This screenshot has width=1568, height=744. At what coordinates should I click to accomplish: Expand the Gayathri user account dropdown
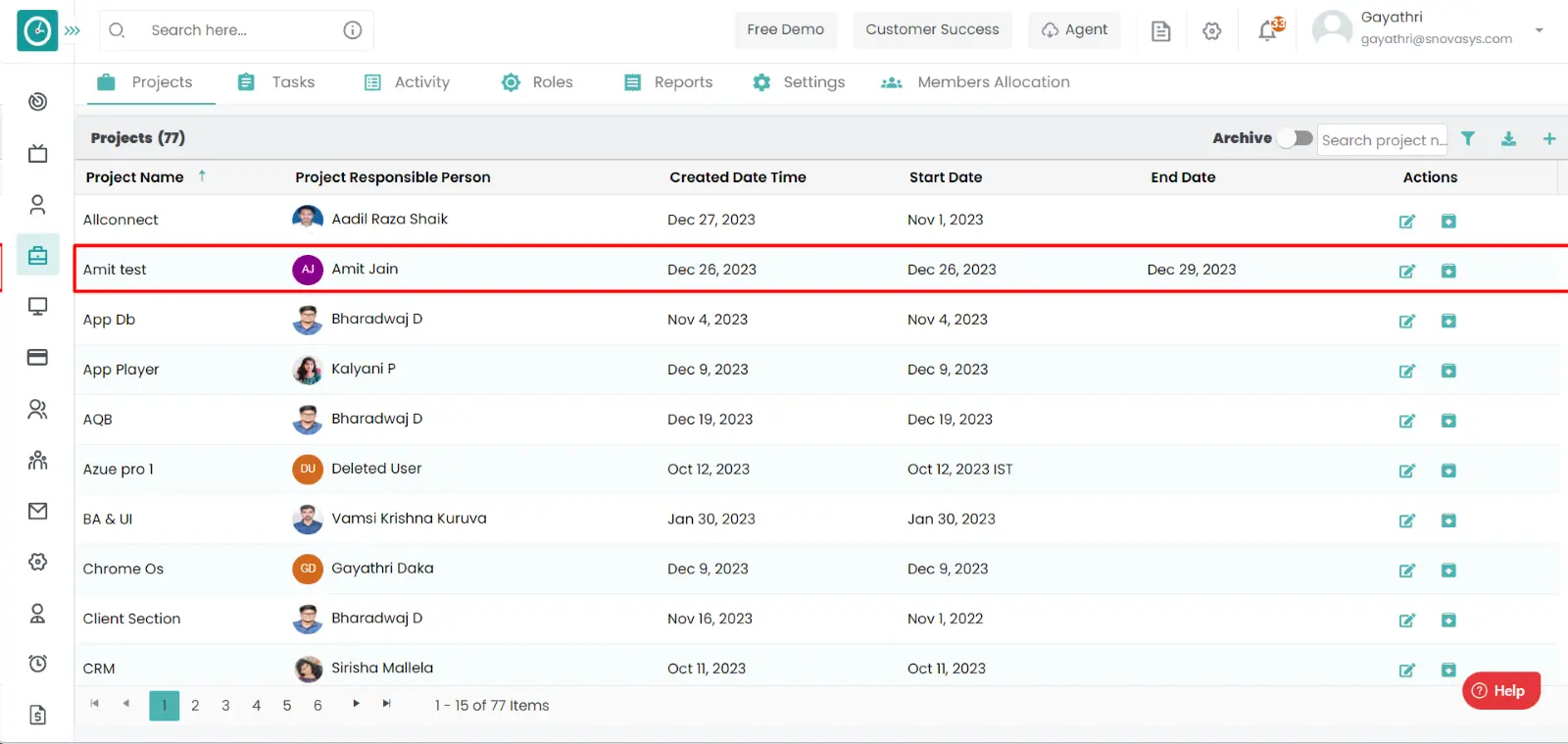pyautogui.click(x=1539, y=30)
